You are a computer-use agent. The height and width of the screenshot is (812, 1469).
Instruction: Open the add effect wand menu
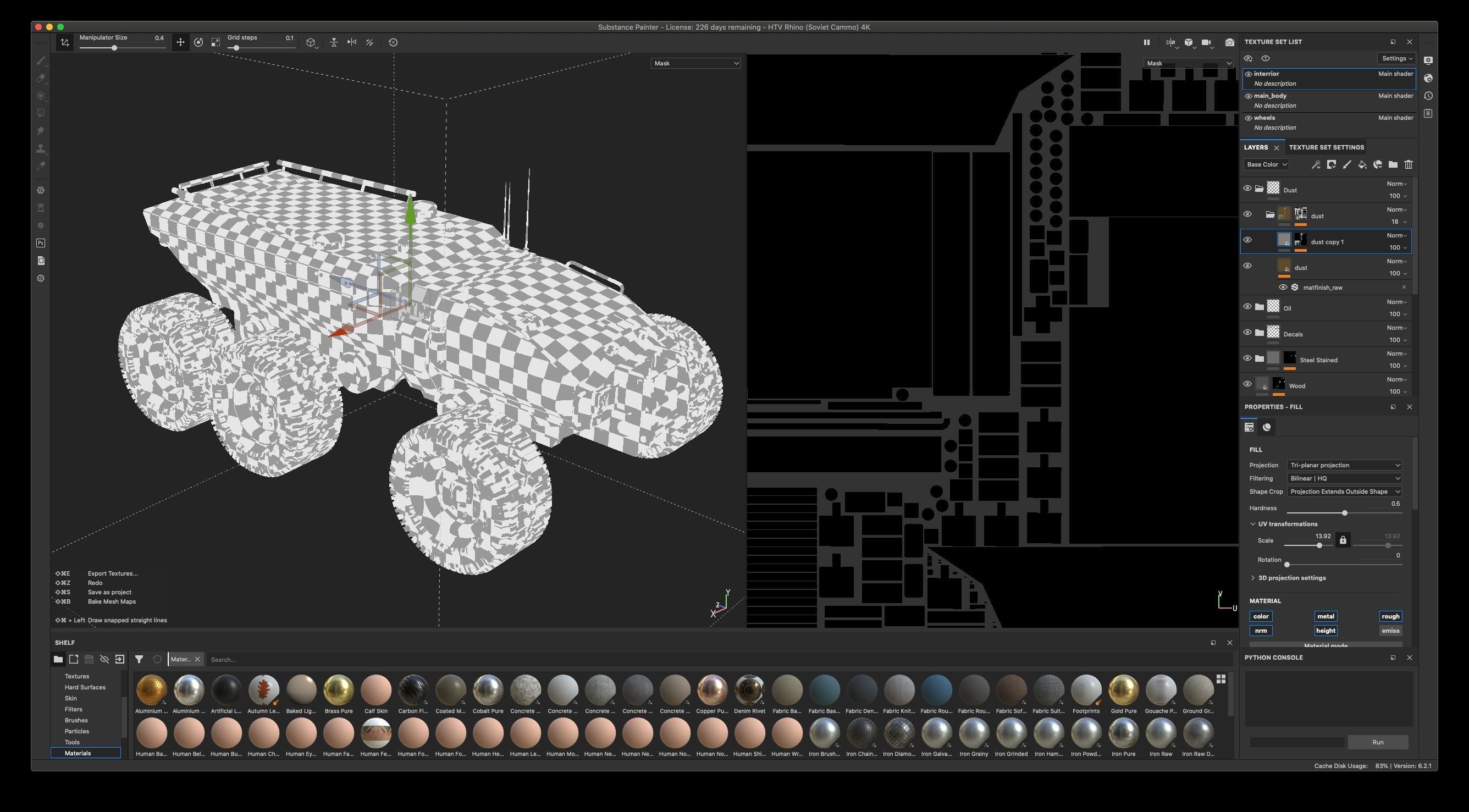tap(1316, 165)
